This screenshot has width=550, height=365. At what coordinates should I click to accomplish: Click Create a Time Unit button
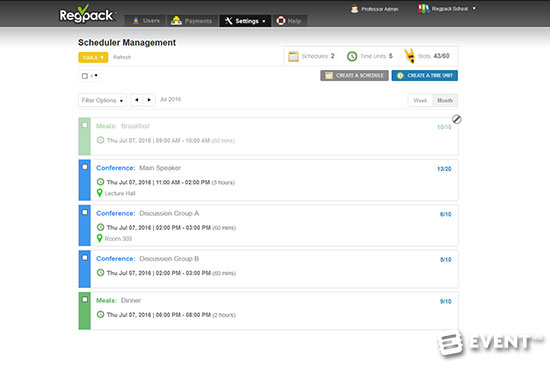[x=424, y=75]
